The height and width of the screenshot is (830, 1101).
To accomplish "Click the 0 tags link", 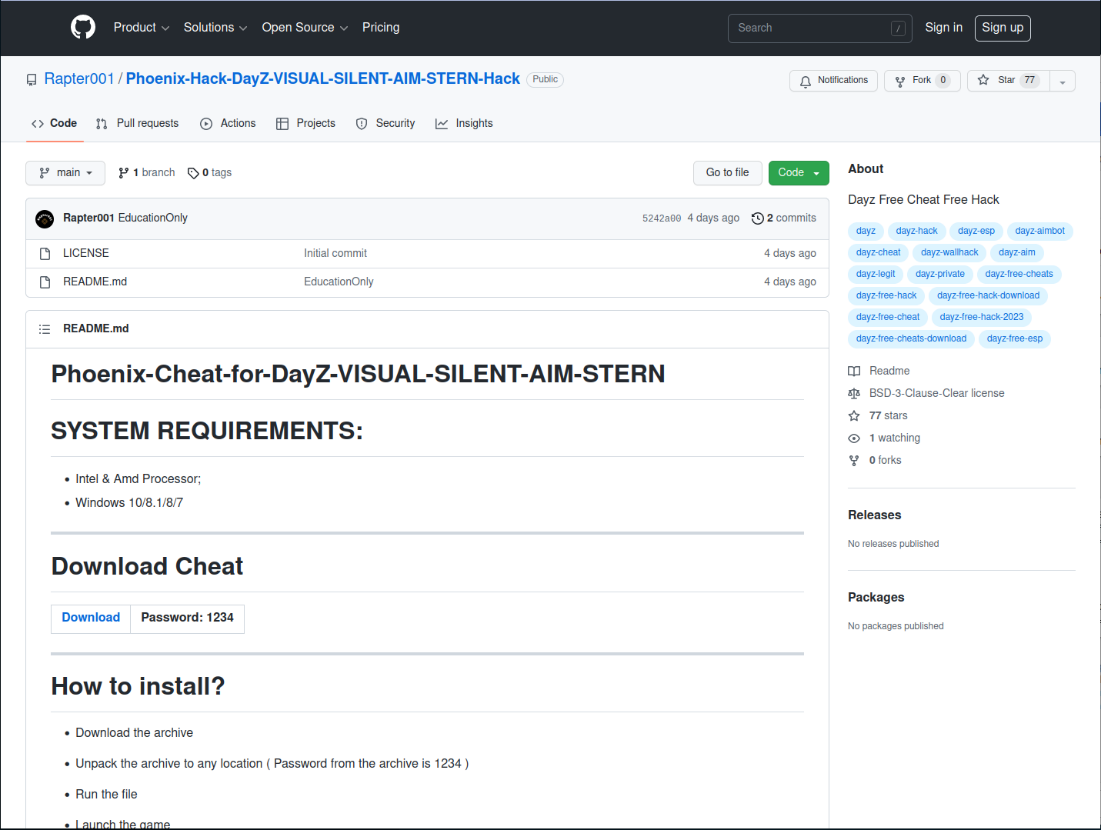I will [210, 173].
